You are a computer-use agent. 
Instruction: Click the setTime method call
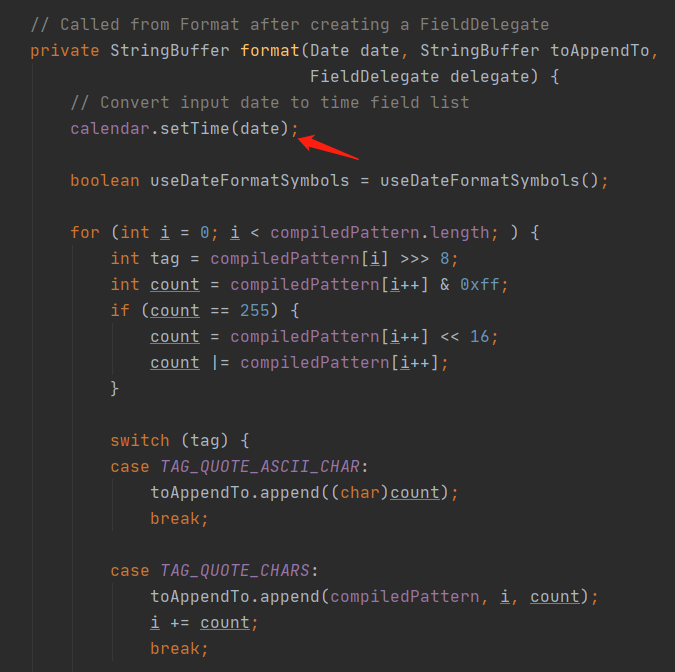(195, 129)
